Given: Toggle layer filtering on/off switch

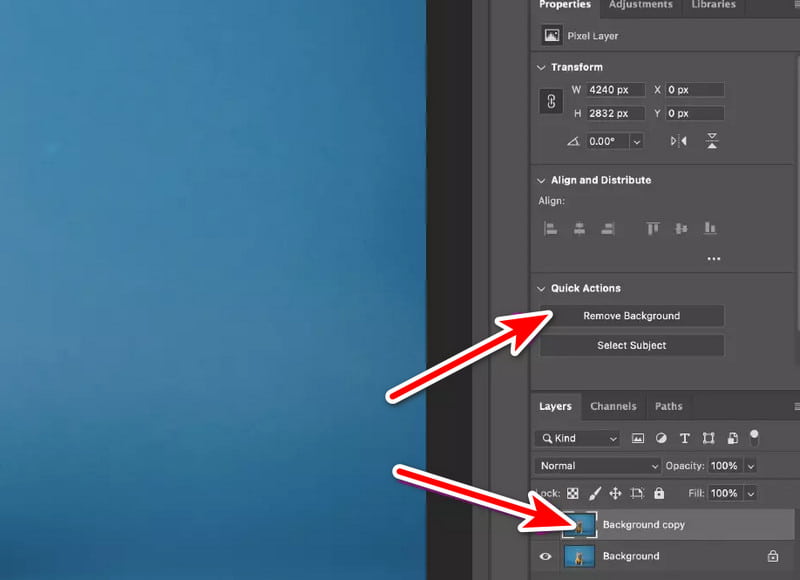Looking at the screenshot, I should coord(755,436).
